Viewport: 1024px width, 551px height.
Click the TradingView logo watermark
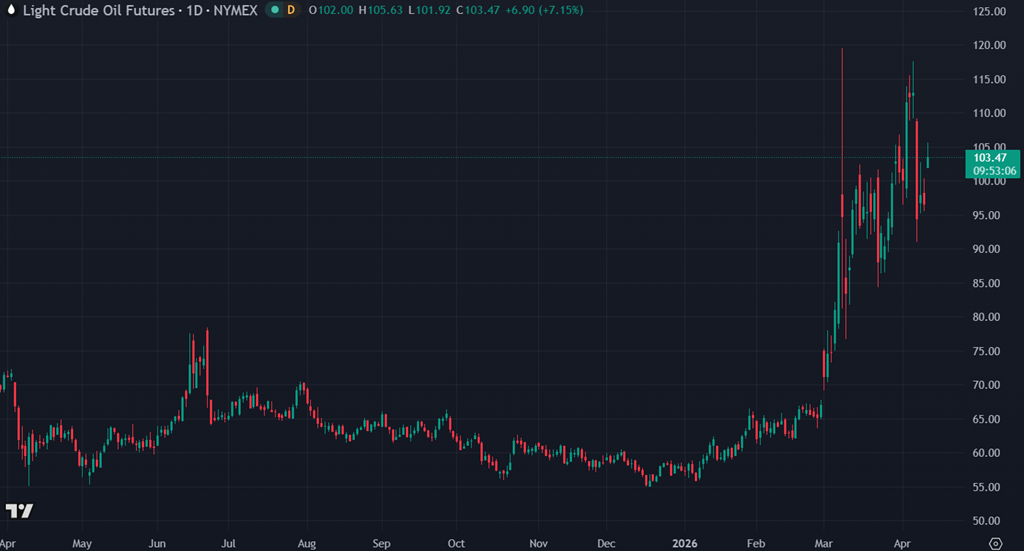(19, 511)
